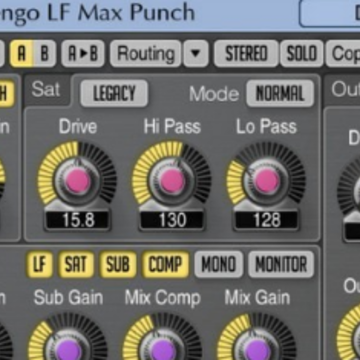Click the Drive label
360x360 pixels.
78,127
